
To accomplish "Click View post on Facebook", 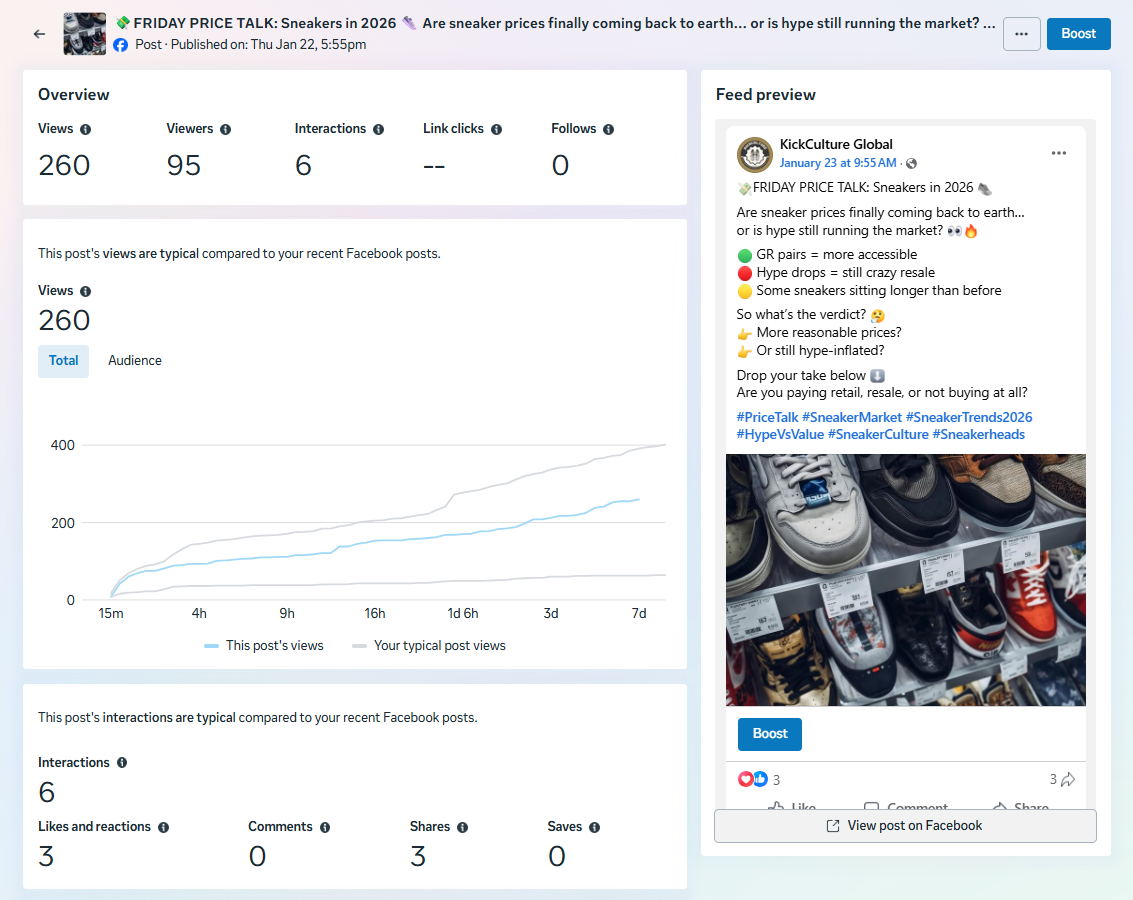I will point(905,826).
